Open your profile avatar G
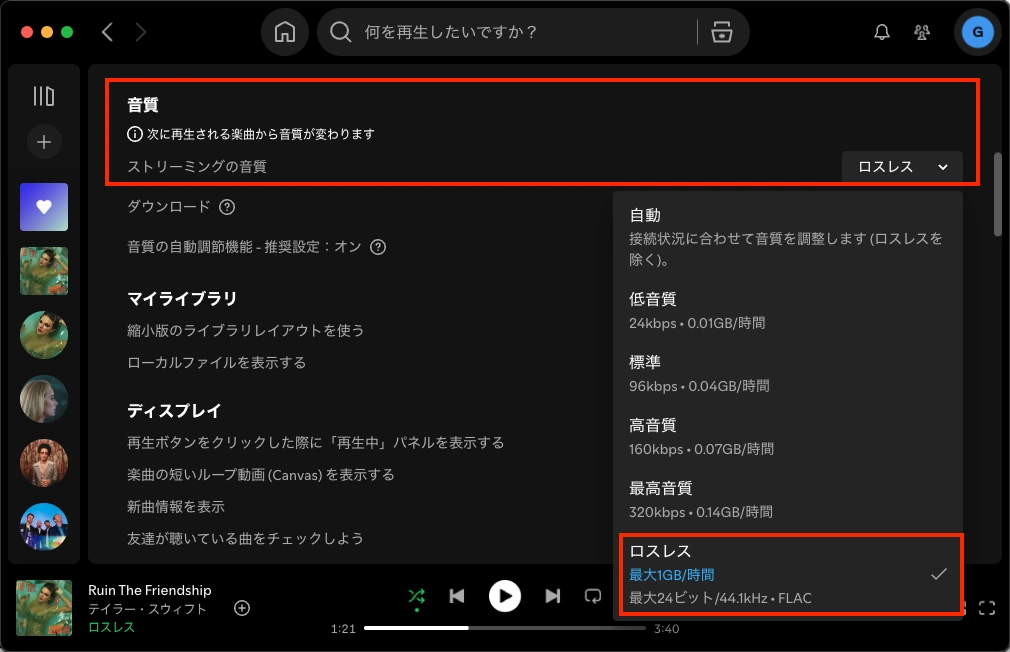Screen dimensions: 1010x652 pos(977,31)
